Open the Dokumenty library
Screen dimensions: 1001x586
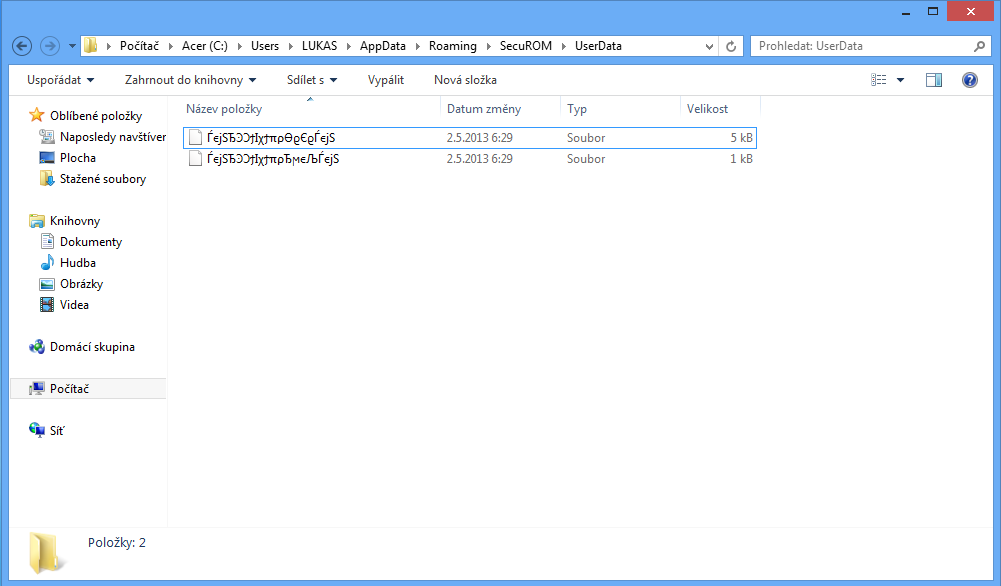pos(91,242)
